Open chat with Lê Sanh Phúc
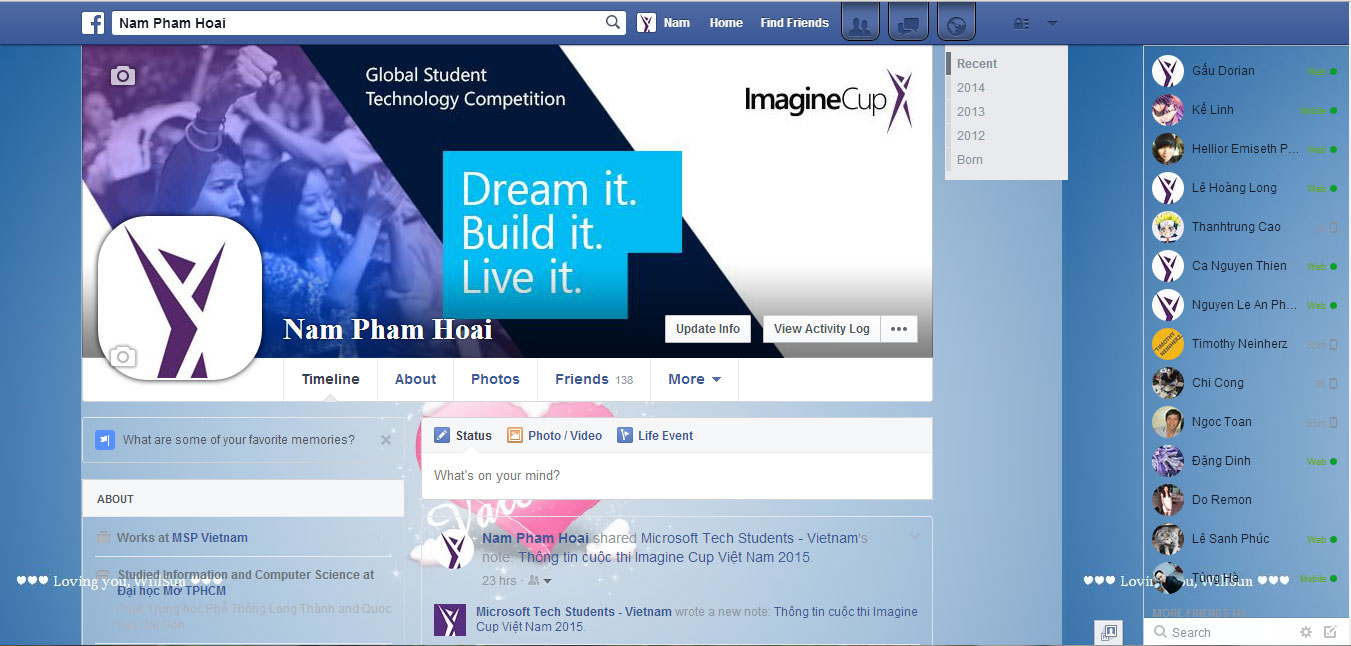 [1245, 539]
